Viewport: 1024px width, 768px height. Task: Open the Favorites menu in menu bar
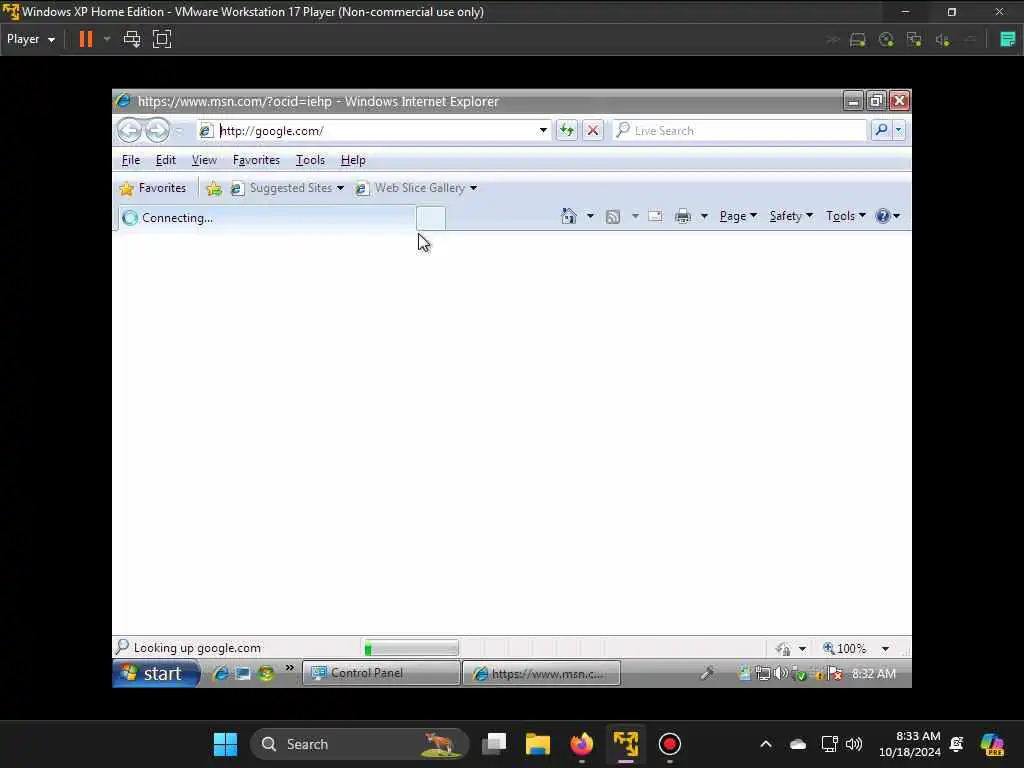click(256, 160)
